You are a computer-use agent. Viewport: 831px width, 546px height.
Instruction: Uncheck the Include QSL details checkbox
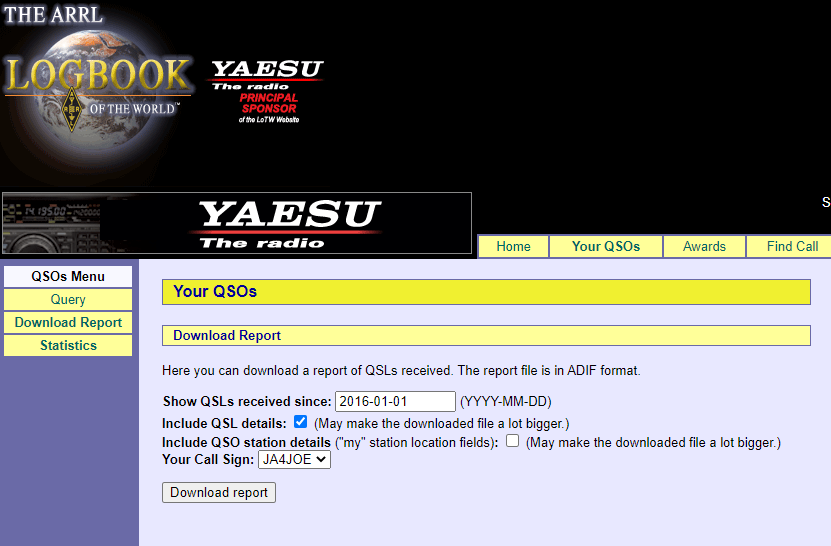[x=300, y=422]
